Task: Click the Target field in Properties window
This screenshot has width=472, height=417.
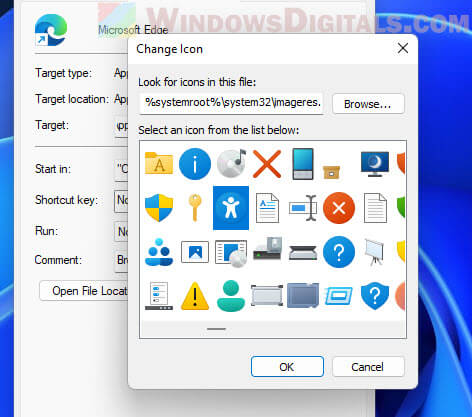Action: pyautogui.click(x=122, y=126)
